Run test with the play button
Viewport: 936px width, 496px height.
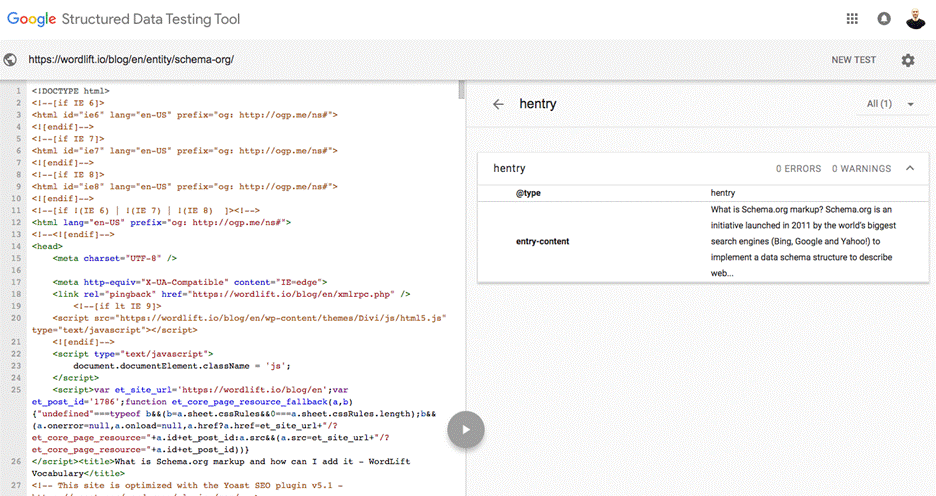[466, 430]
